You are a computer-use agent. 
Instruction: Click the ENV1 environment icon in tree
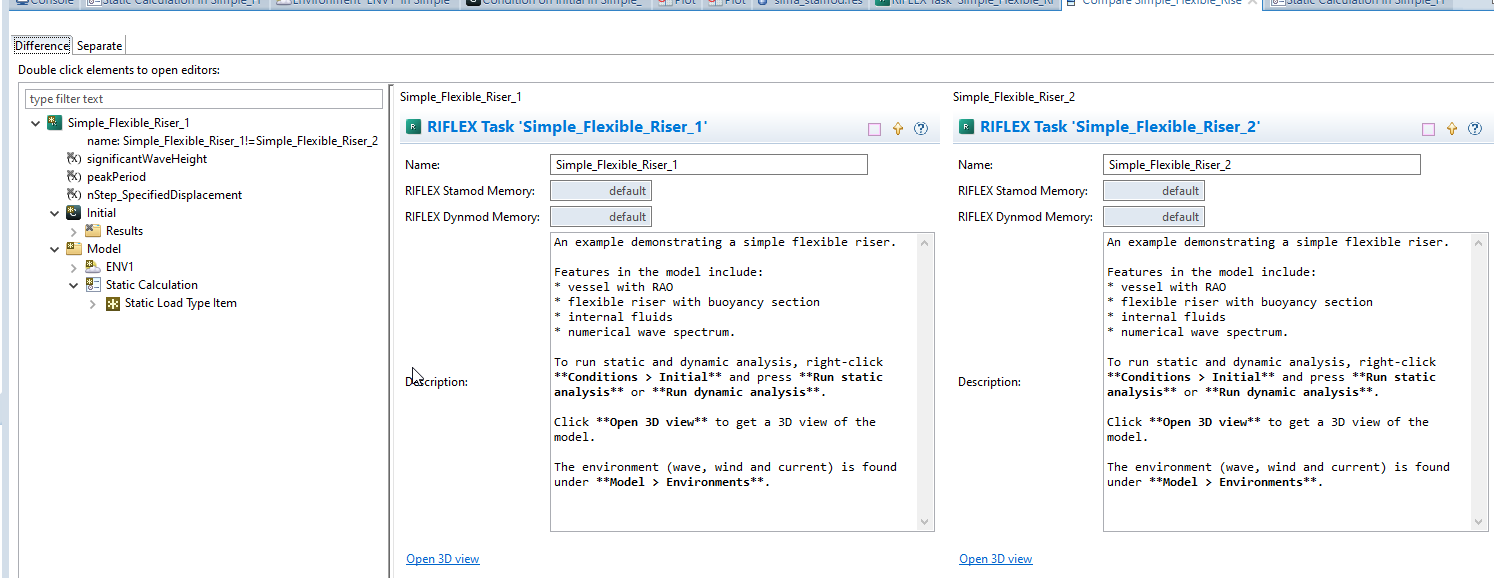tap(93, 267)
